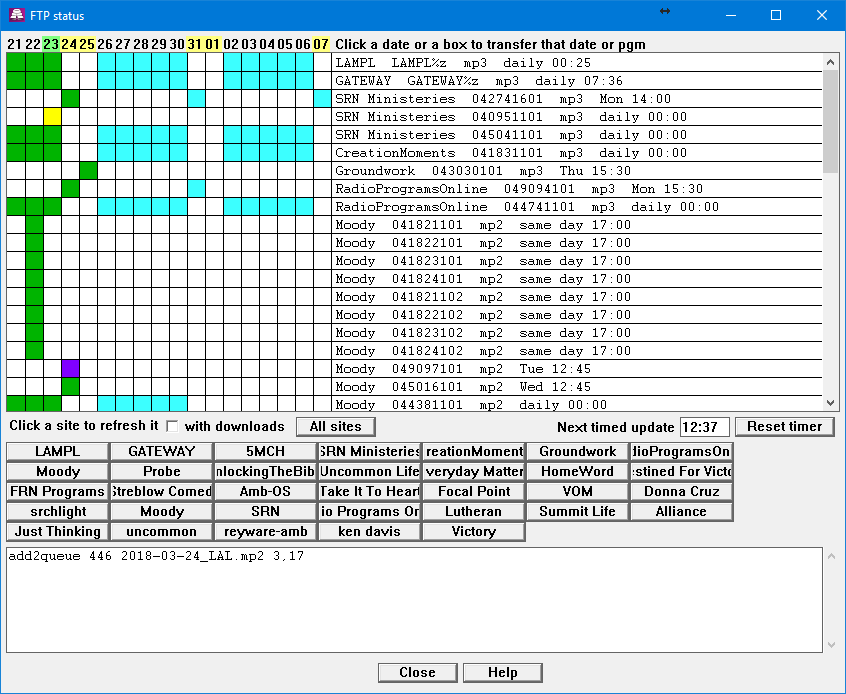
Task: Refresh the CreationMoments site button
Action: pos(474,451)
